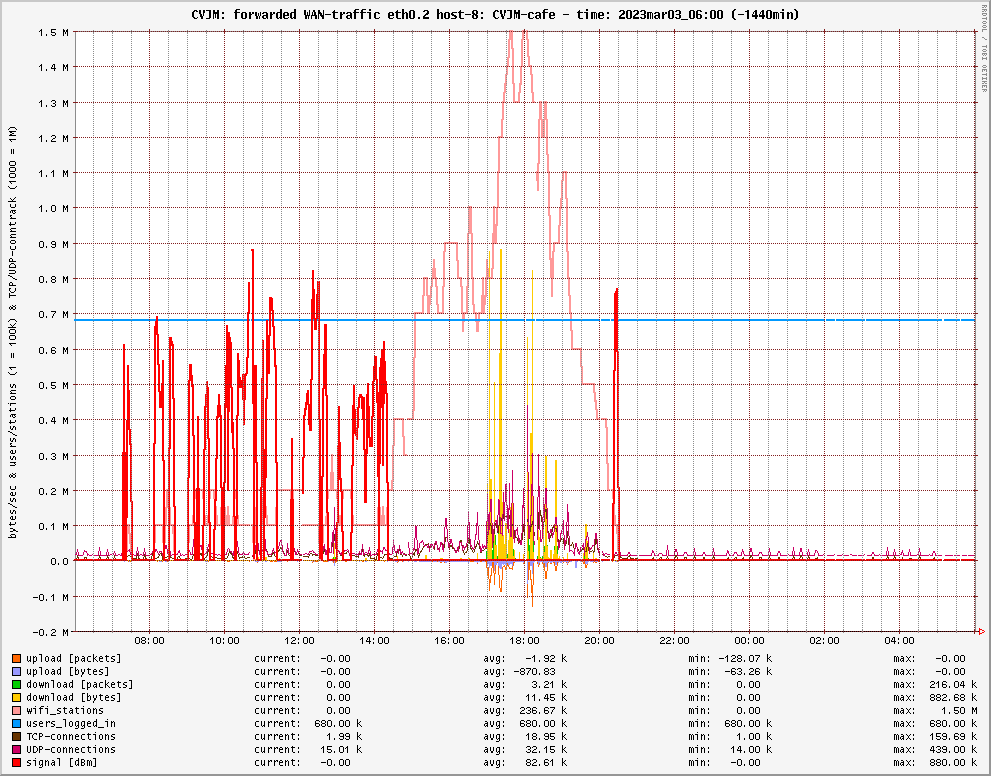
Task: Click the 14:00 time axis label
Action: point(374,641)
